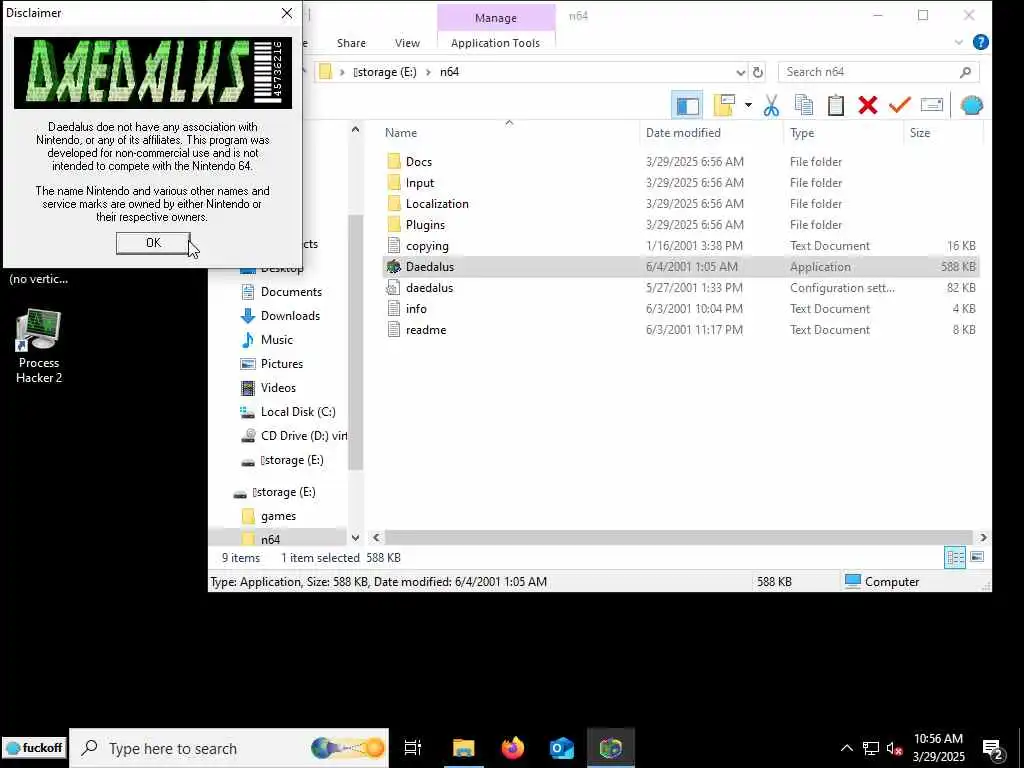Screen dimensions: 1024x768
Task: Switch to Details view icon in status bar
Action: 955,557
